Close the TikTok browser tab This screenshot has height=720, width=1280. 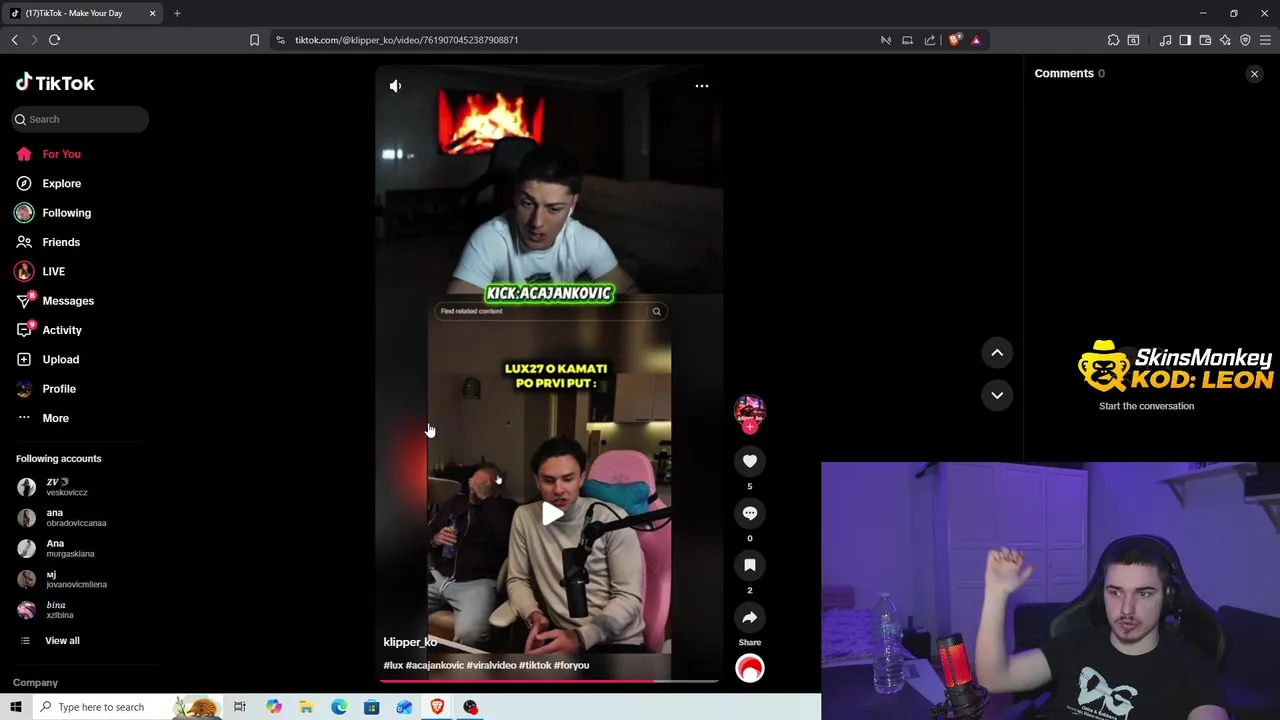152,13
